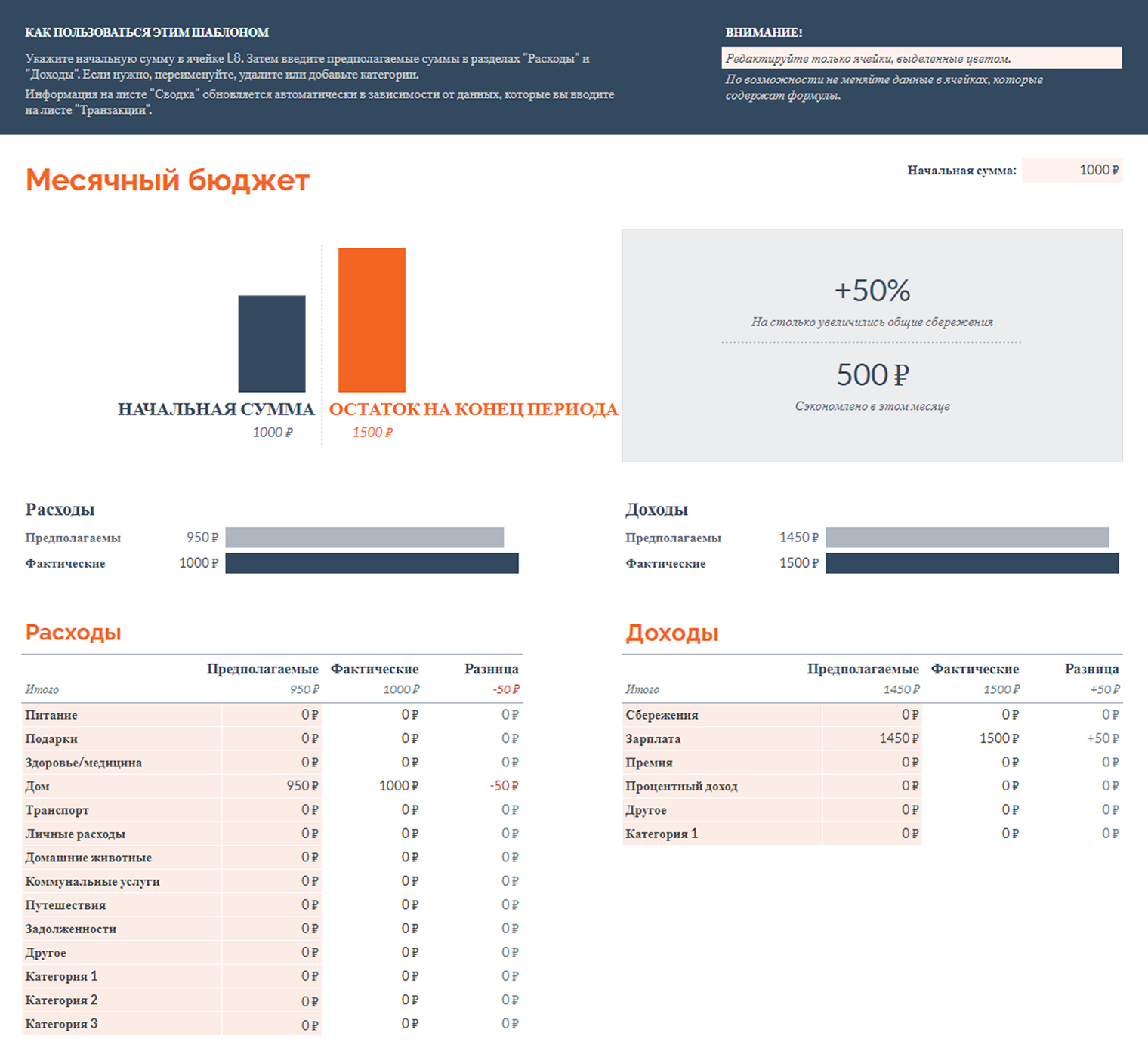Click the Итого 1450 ₽ income planned total
The height and width of the screenshot is (1057, 1148).
coord(901,689)
